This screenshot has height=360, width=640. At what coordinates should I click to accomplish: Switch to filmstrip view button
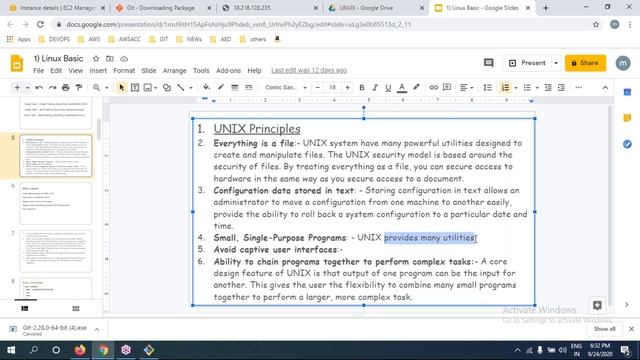(x=25, y=309)
